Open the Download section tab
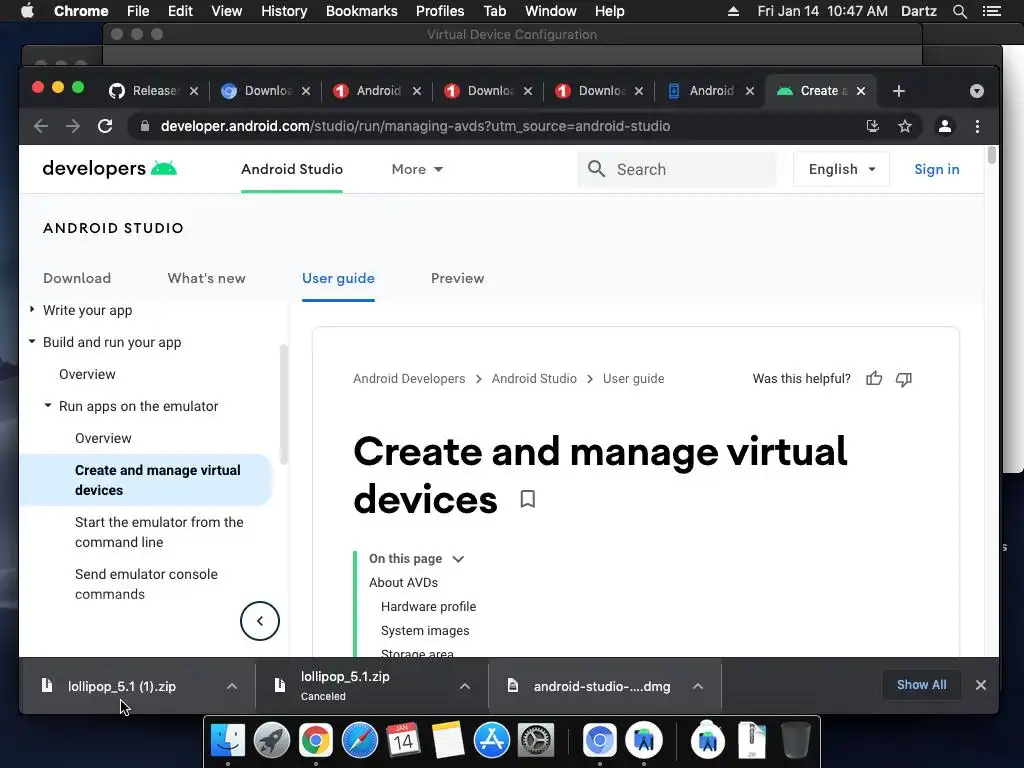The image size is (1024, 768). 77,278
